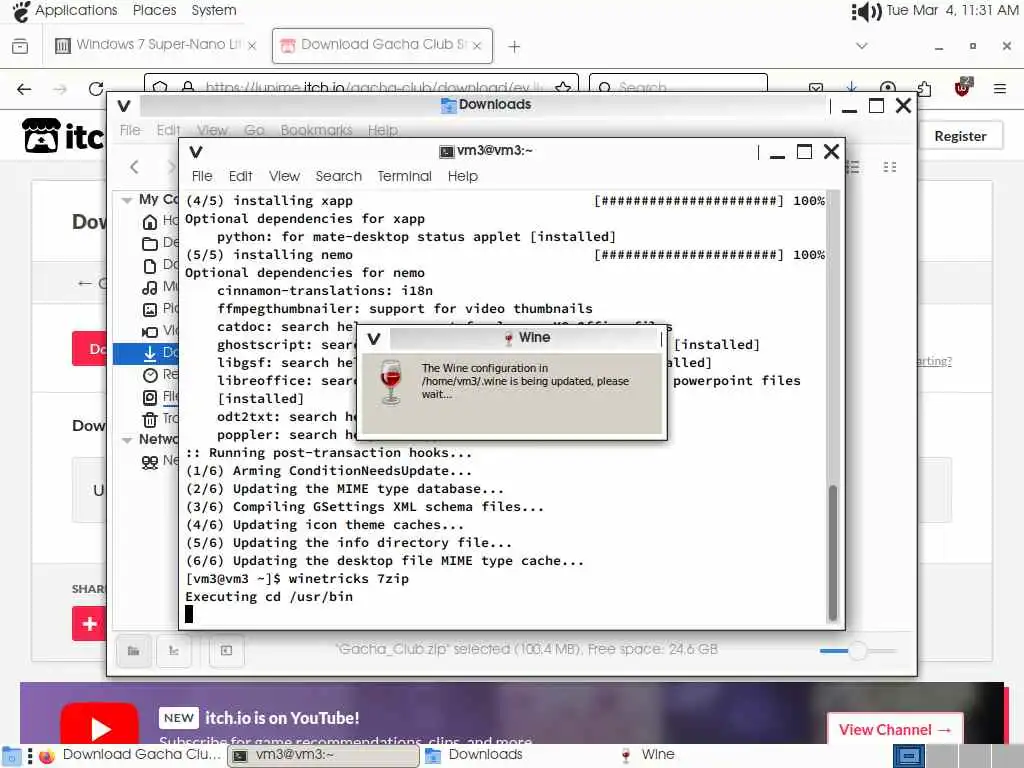Reload the Firefox page

click(96, 89)
